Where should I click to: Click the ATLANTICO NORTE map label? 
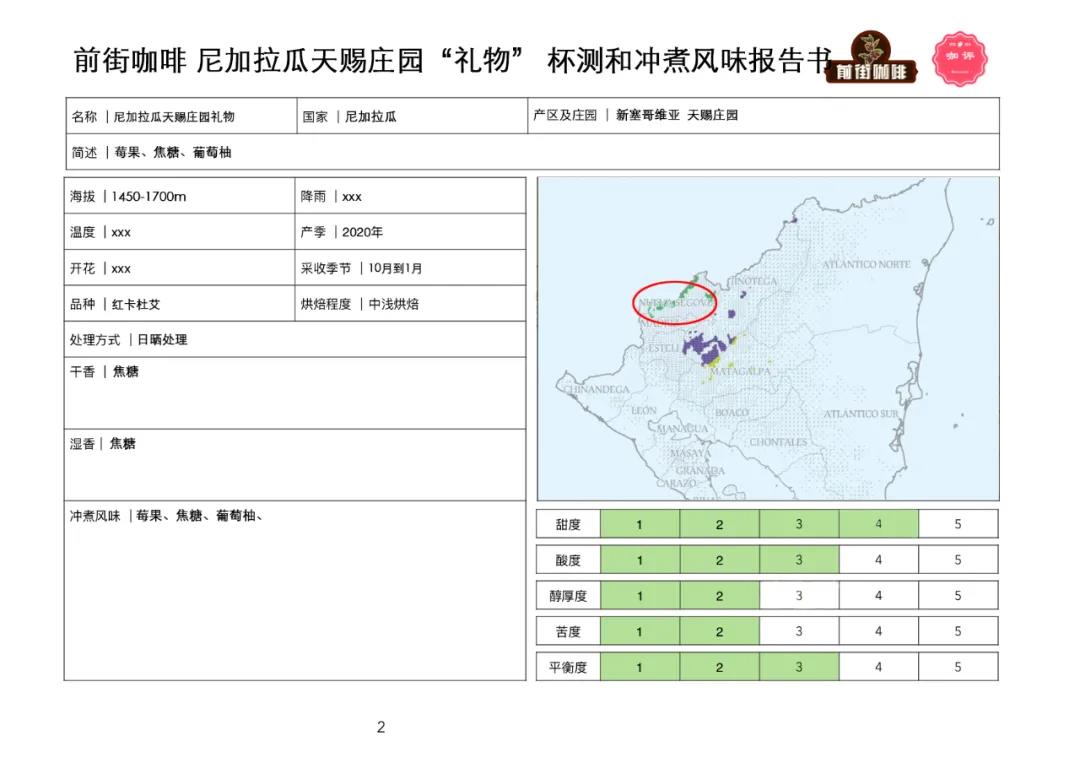pyautogui.click(x=866, y=264)
